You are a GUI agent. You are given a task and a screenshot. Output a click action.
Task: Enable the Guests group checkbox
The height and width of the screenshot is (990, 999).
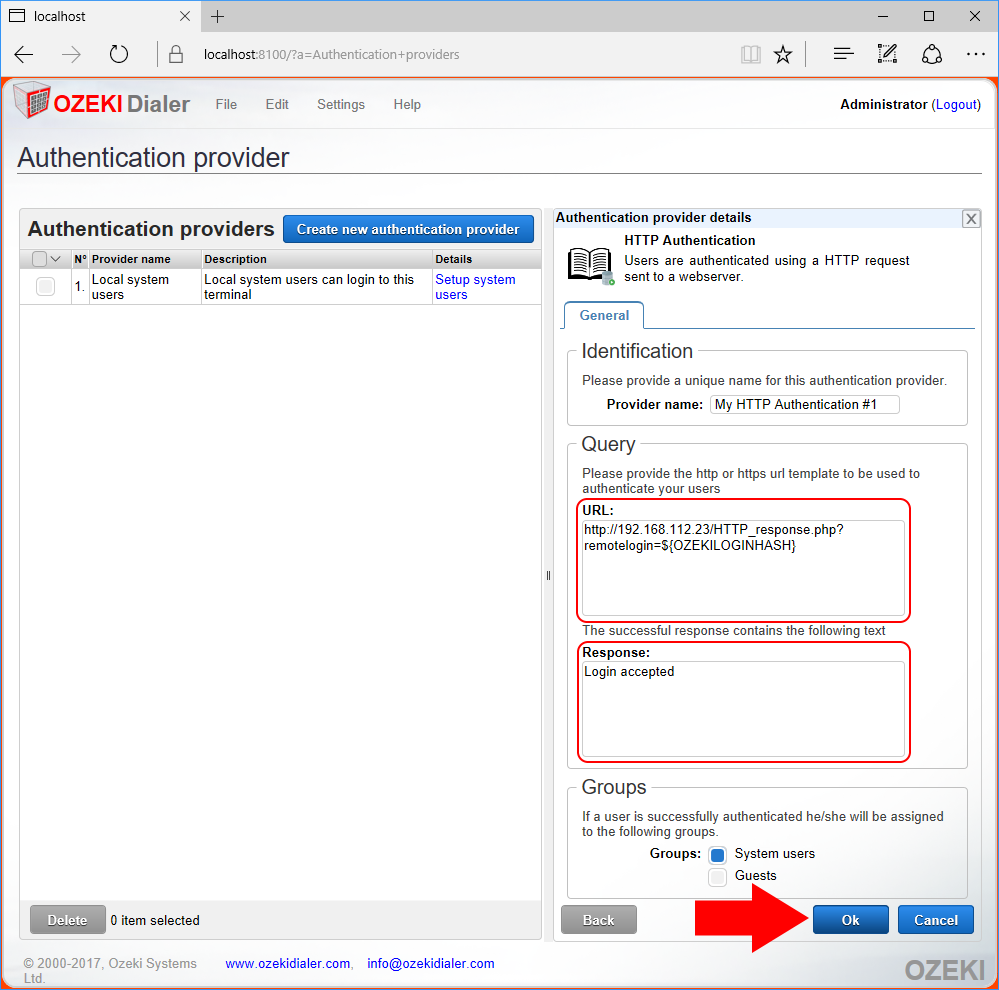(717, 877)
